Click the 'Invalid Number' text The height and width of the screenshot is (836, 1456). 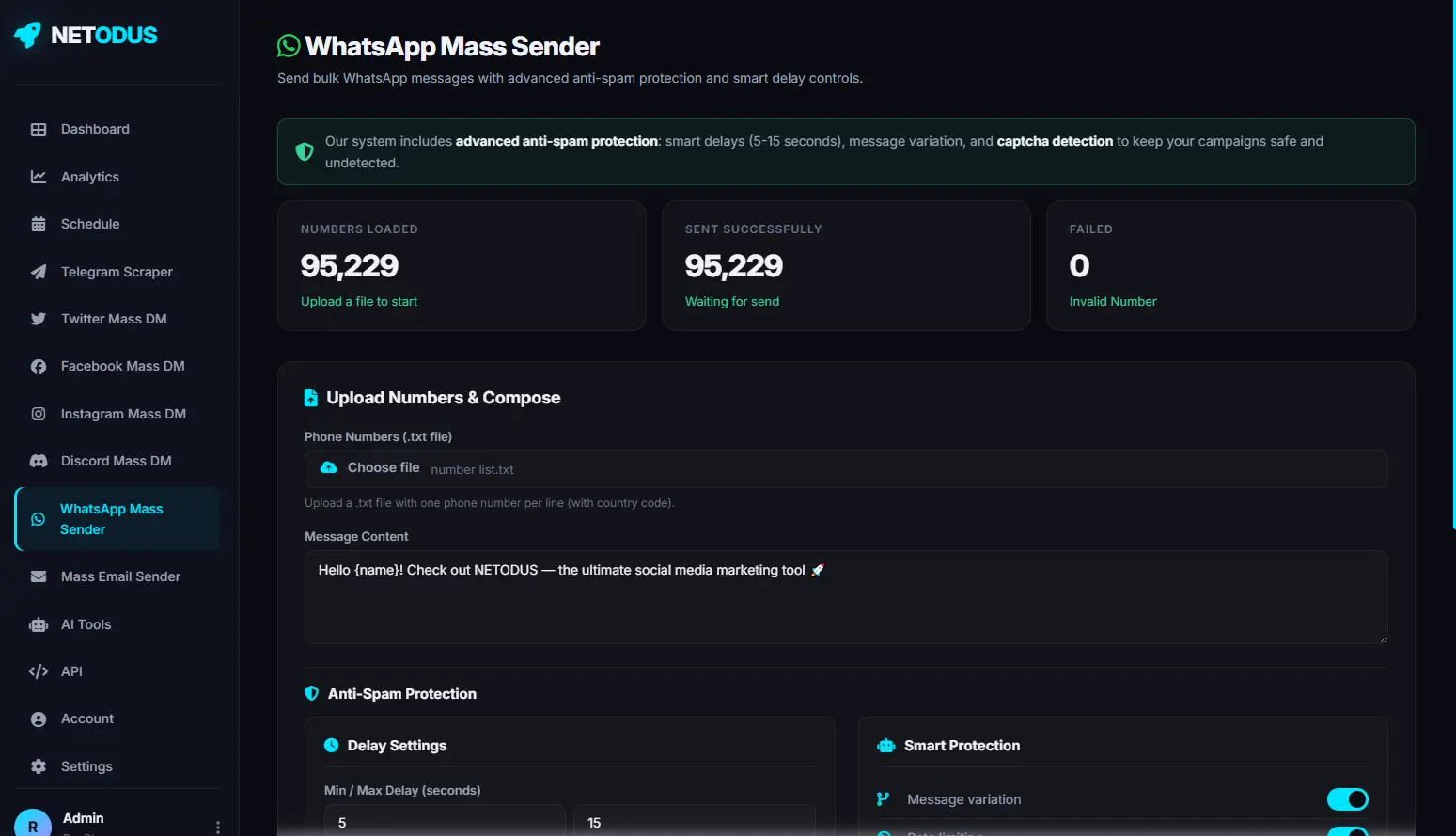click(1113, 302)
